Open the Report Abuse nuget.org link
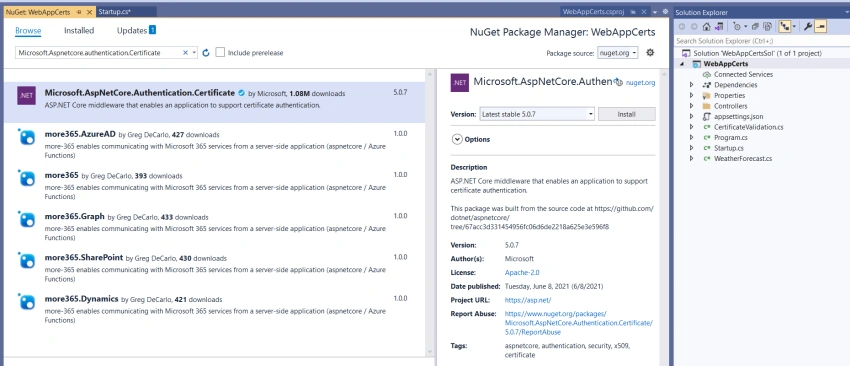850x366 pixels. click(579, 323)
